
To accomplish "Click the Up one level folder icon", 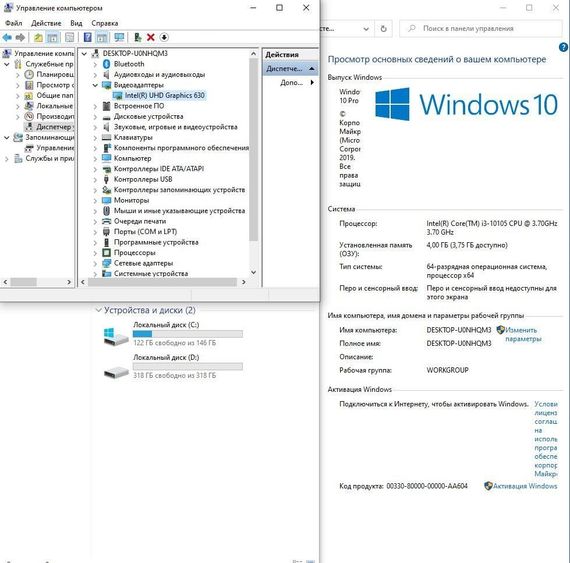I will tap(38, 37).
